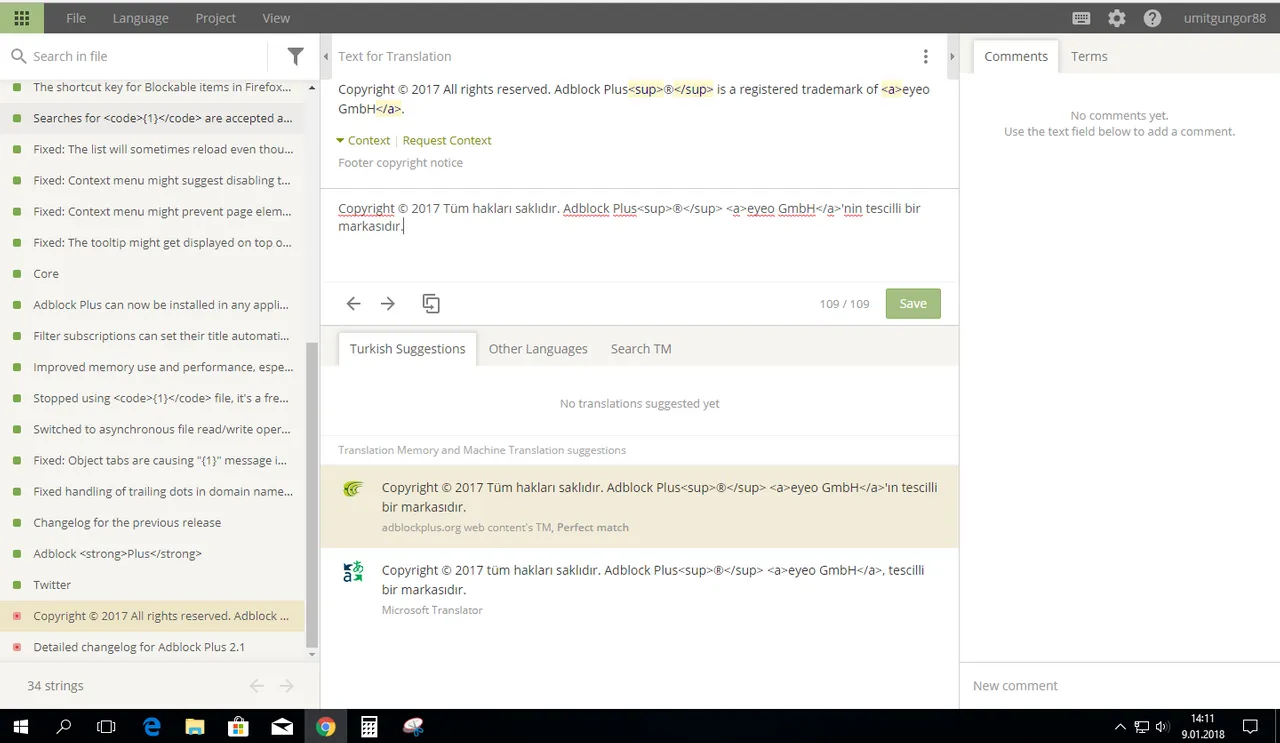Open Task View in the taskbar
Screen dimensions: 1280x743
(x=106, y=726)
